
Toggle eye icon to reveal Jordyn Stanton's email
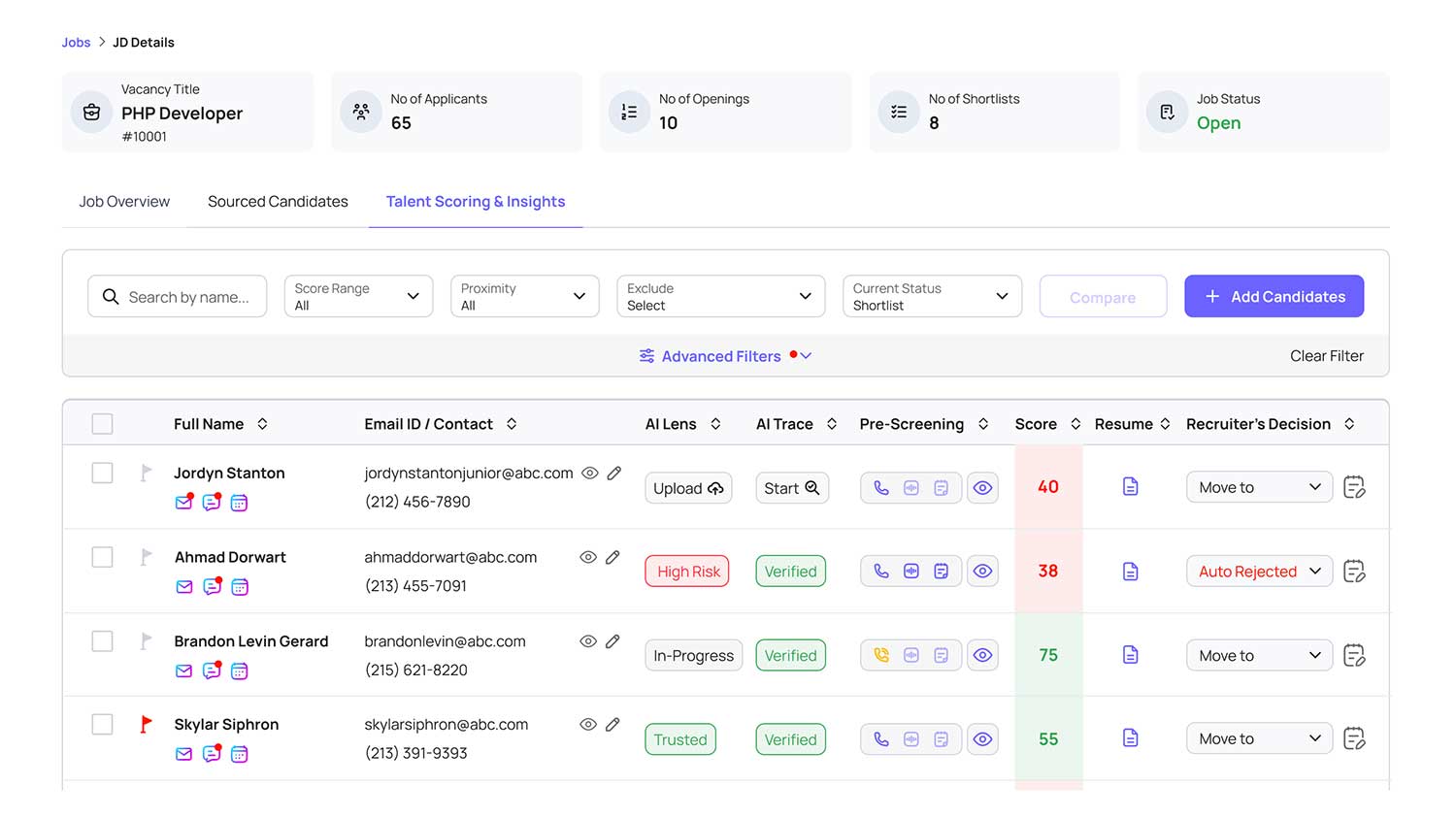pyautogui.click(x=589, y=474)
